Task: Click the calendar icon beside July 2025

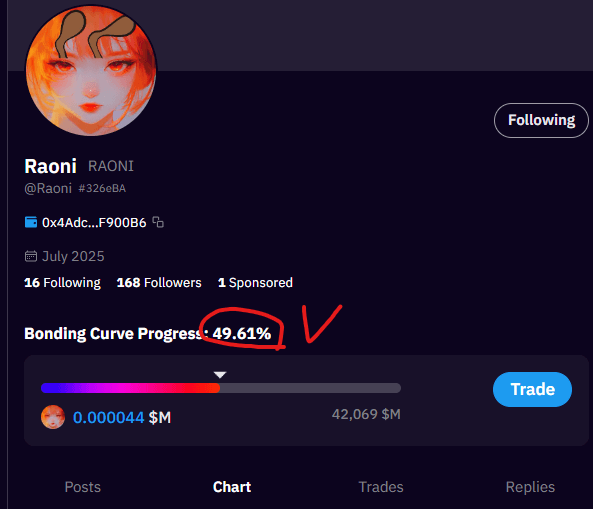Action: click(31, 256)
